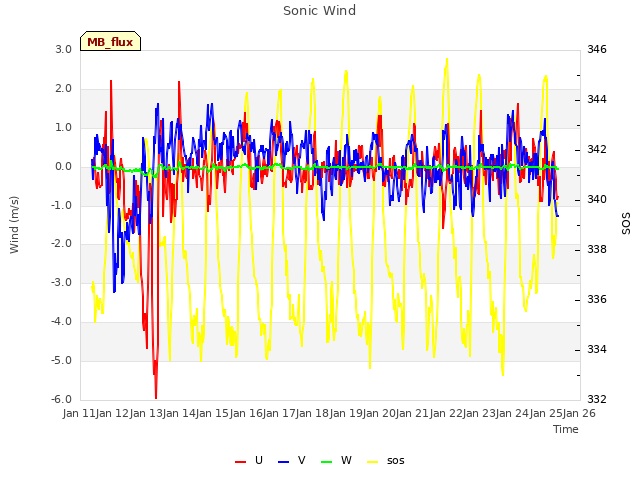Click the green W legend color marker
Screen dimensions: 640x480
tap(327, 462)
